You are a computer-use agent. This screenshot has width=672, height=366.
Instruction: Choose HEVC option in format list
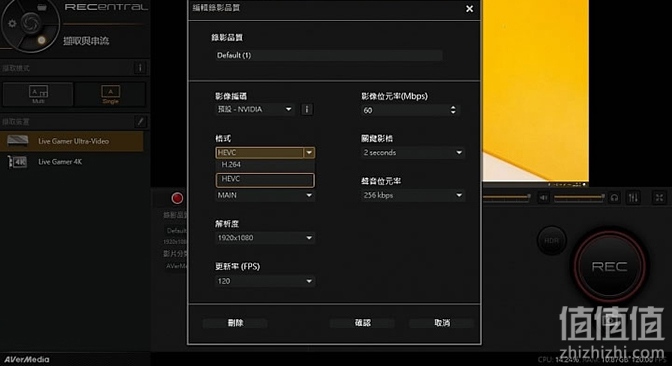[x=265, y=180]
